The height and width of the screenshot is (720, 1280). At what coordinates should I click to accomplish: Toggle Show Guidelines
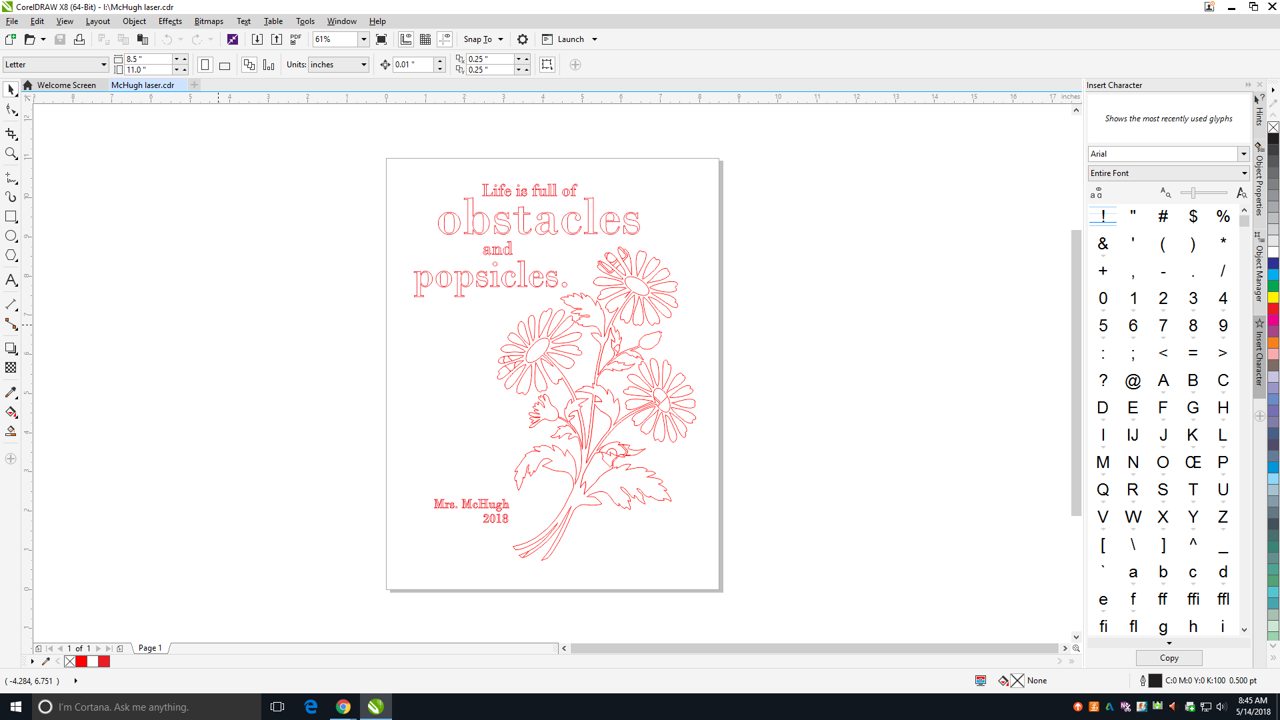(444, 39)
